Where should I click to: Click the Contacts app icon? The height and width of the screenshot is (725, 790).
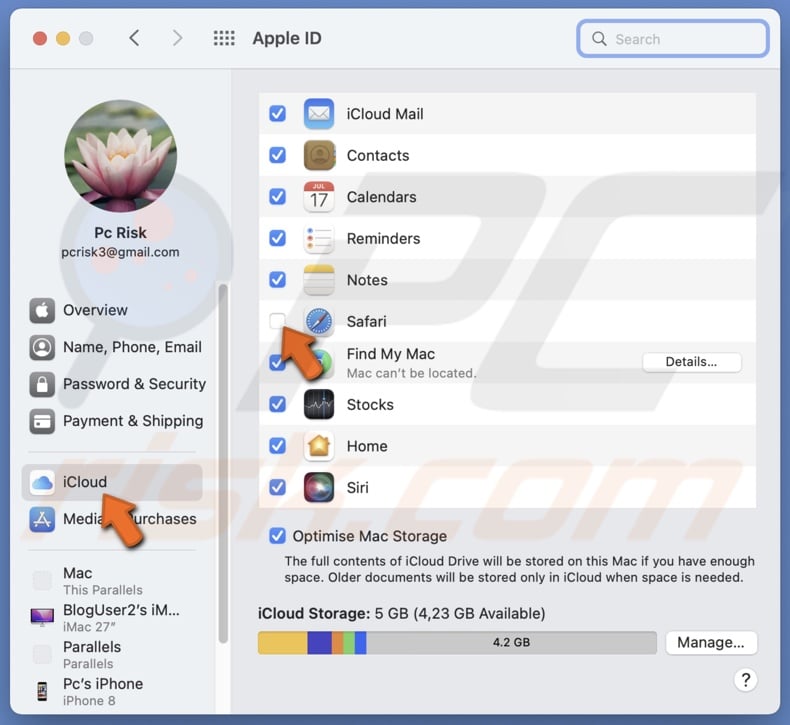tap(318, 155)
